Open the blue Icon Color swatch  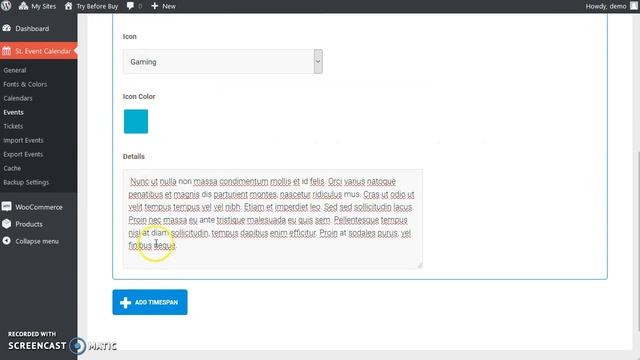(x=136, y=121)
